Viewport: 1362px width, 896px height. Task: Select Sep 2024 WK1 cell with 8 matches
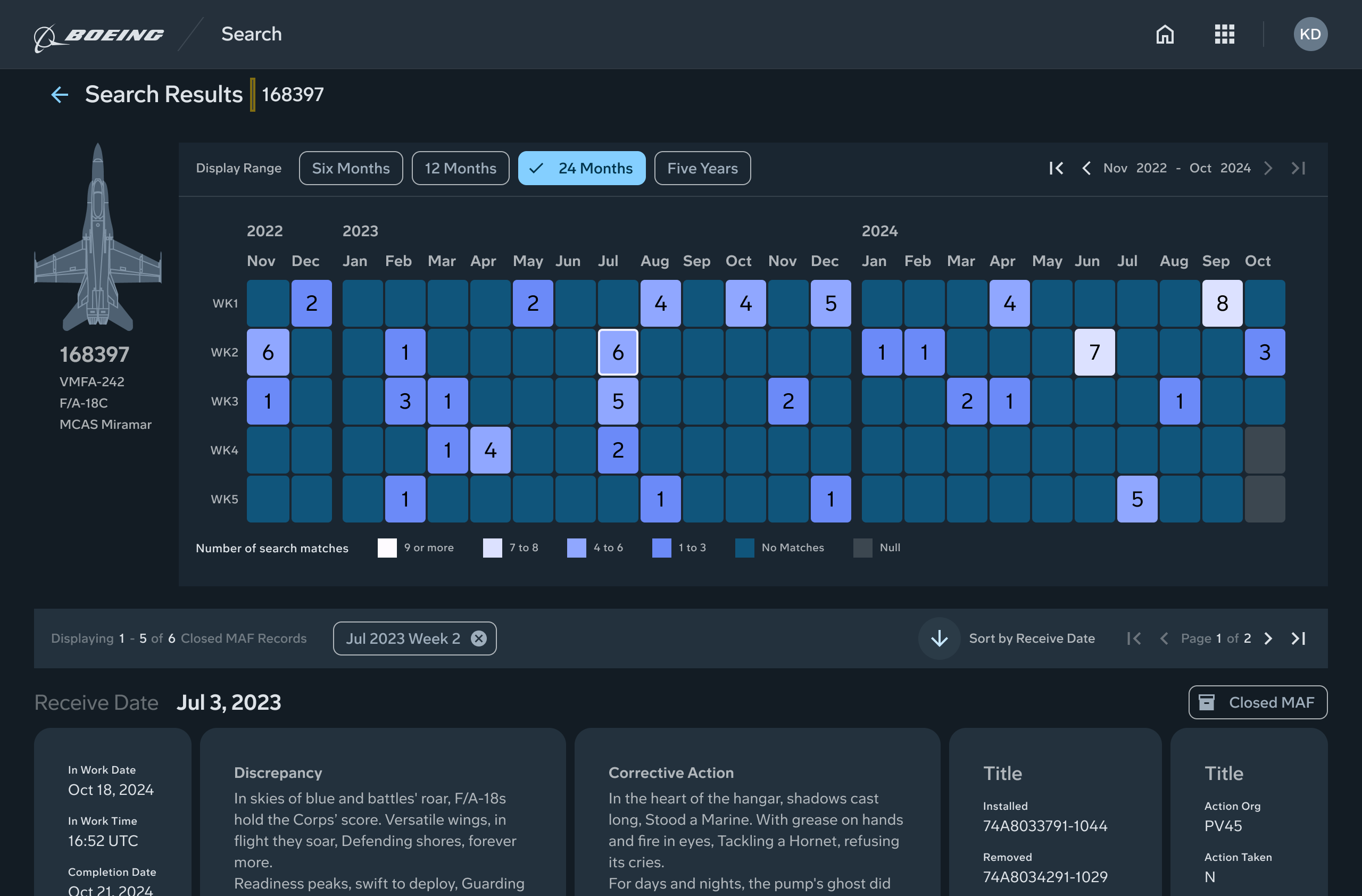point(1222,303)
